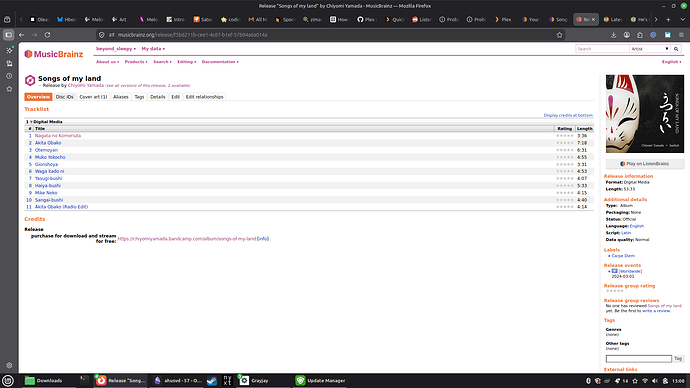Open Otemoyan track link
Screen dimensions: 690x388
[x=46, y=150]
